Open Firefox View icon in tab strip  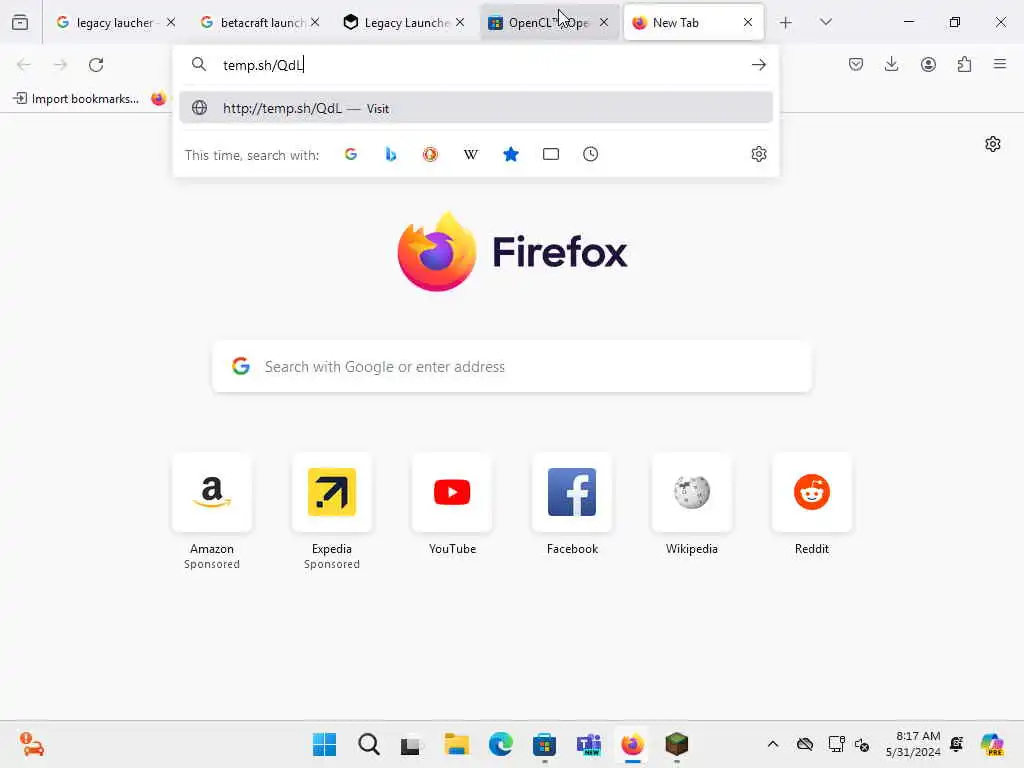20,22
